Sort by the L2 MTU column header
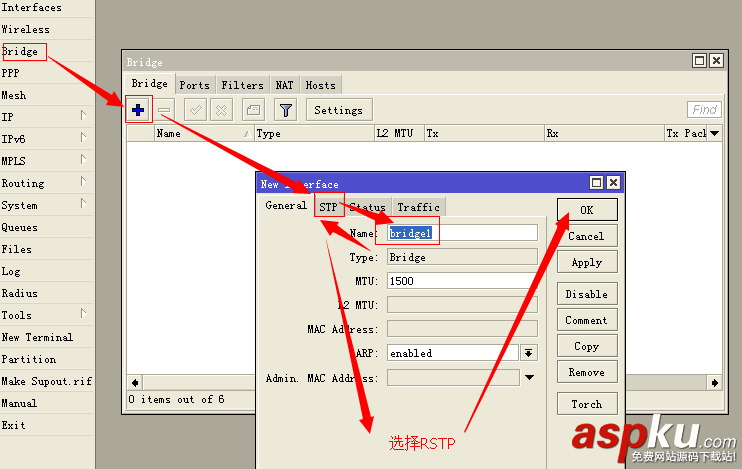Viewport: 742px width, 469px height. [399, 133]
